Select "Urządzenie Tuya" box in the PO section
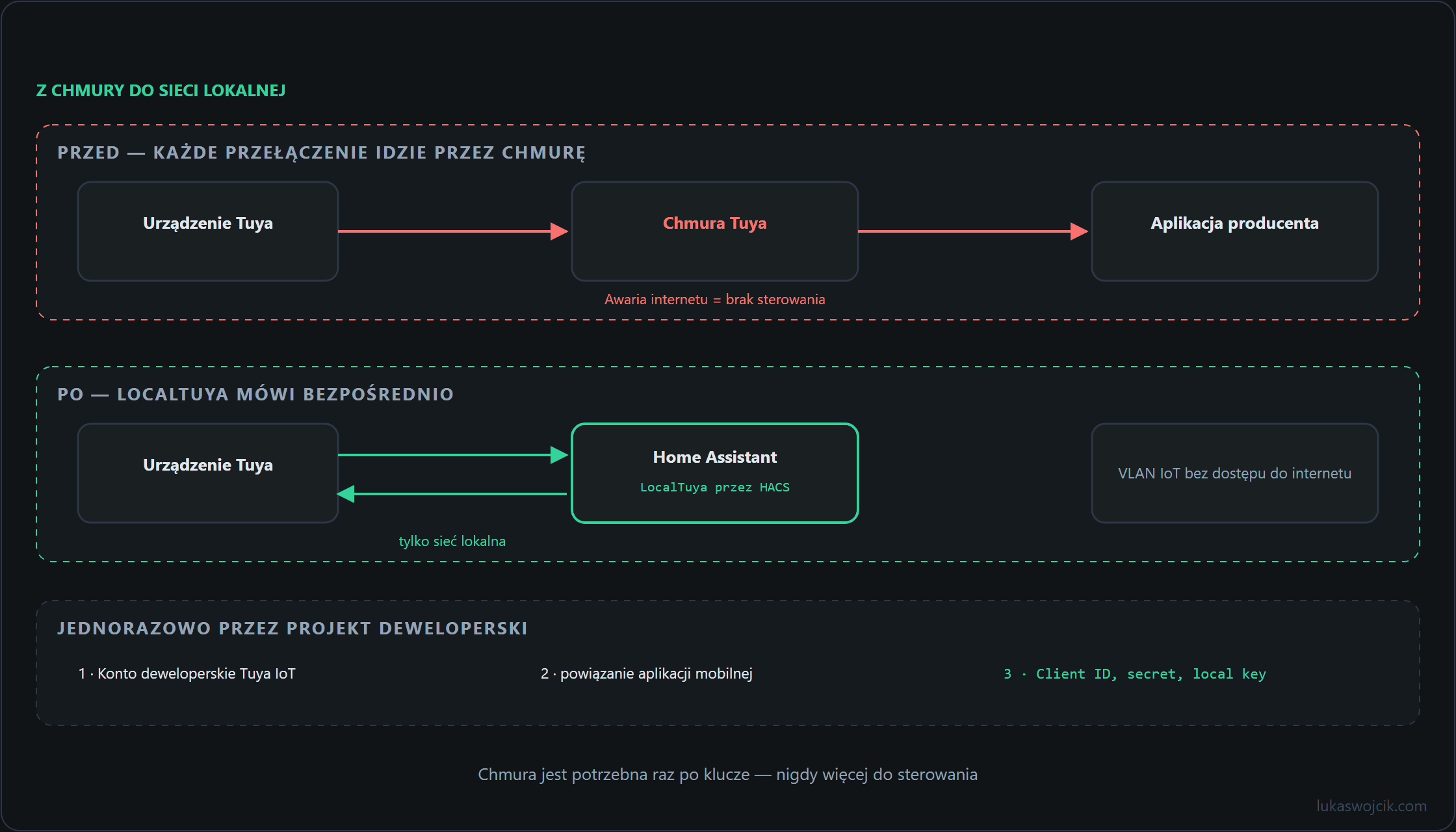Image resolution: width=1456 pixels, height=832 pixels. (x=208, y=473)
